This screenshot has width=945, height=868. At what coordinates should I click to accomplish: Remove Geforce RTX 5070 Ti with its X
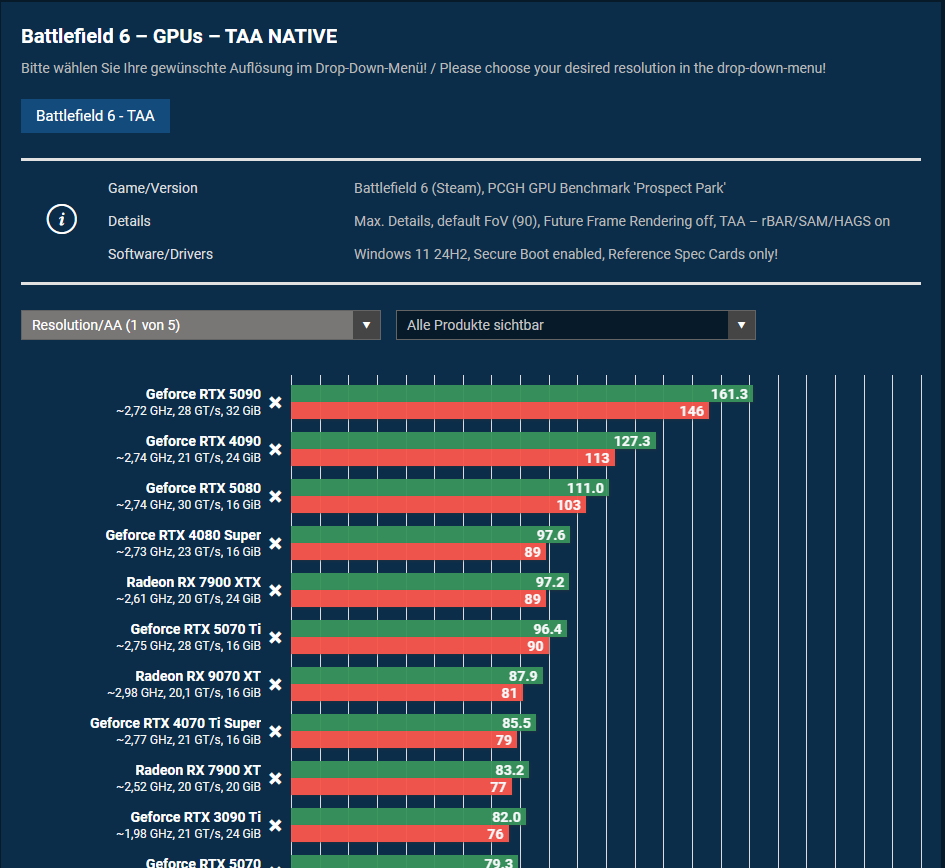[x=275, y=638]
